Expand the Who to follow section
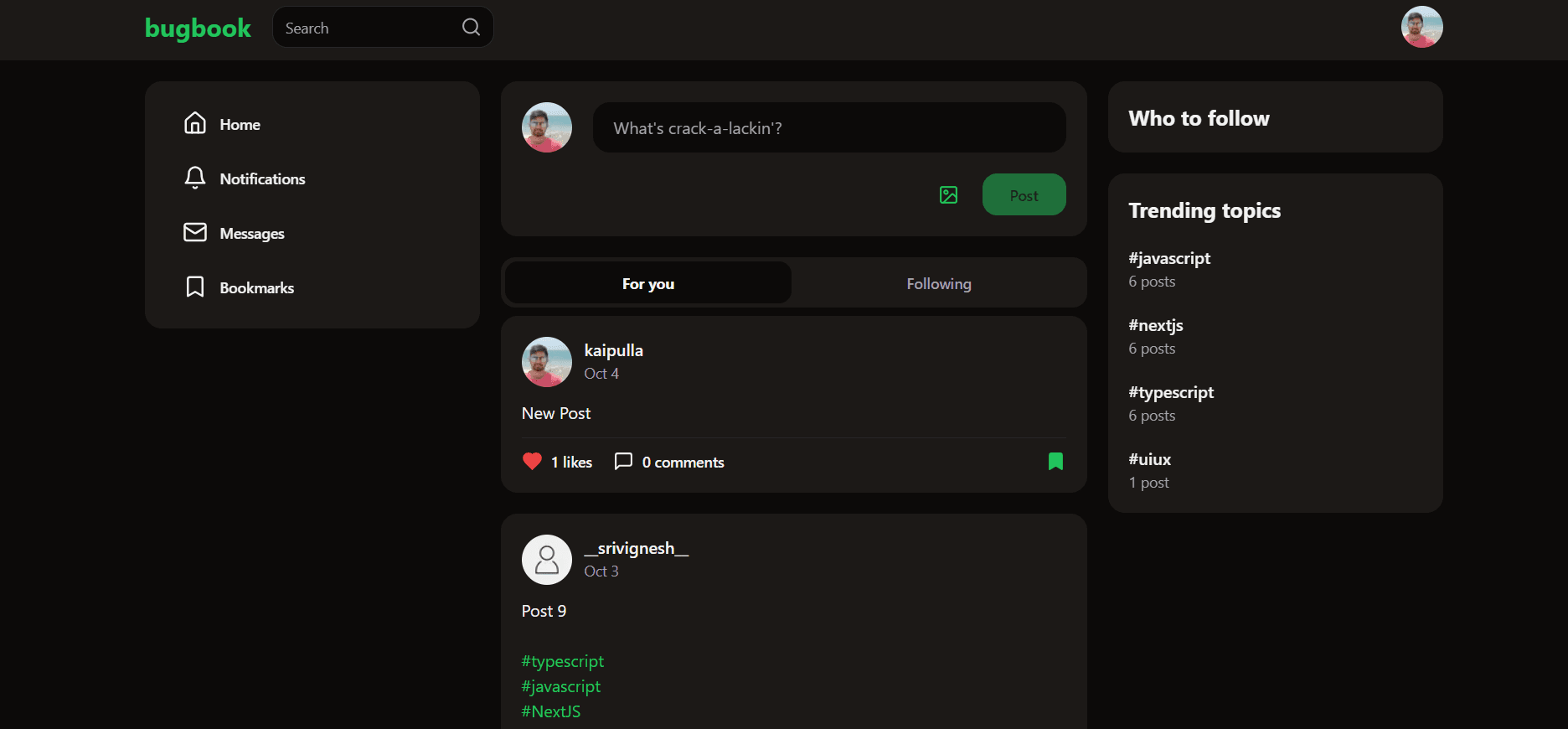The height and width of the screenshot is (729, 1568). (1199, 118)
